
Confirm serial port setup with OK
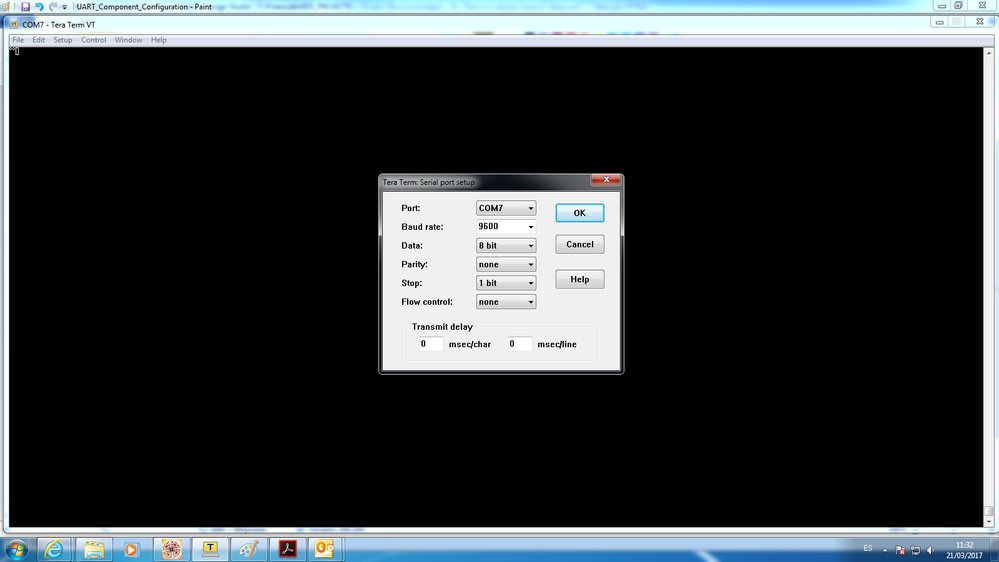580,213
